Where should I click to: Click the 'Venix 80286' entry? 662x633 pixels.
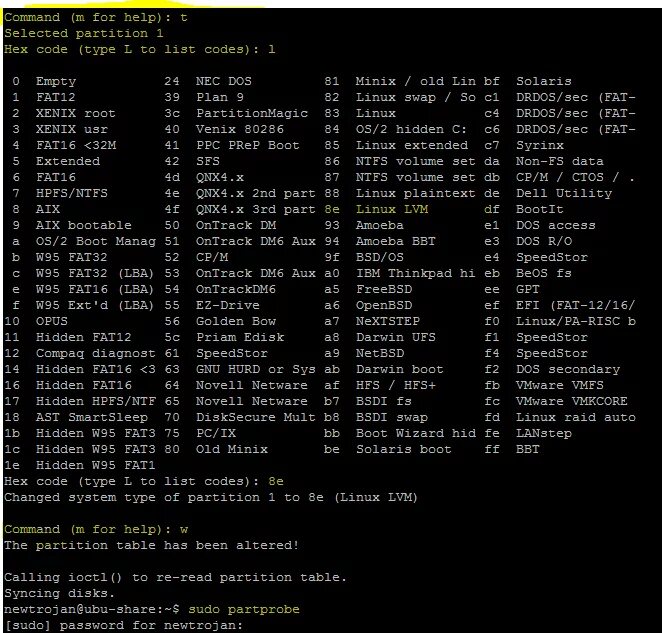click(240, 130)
